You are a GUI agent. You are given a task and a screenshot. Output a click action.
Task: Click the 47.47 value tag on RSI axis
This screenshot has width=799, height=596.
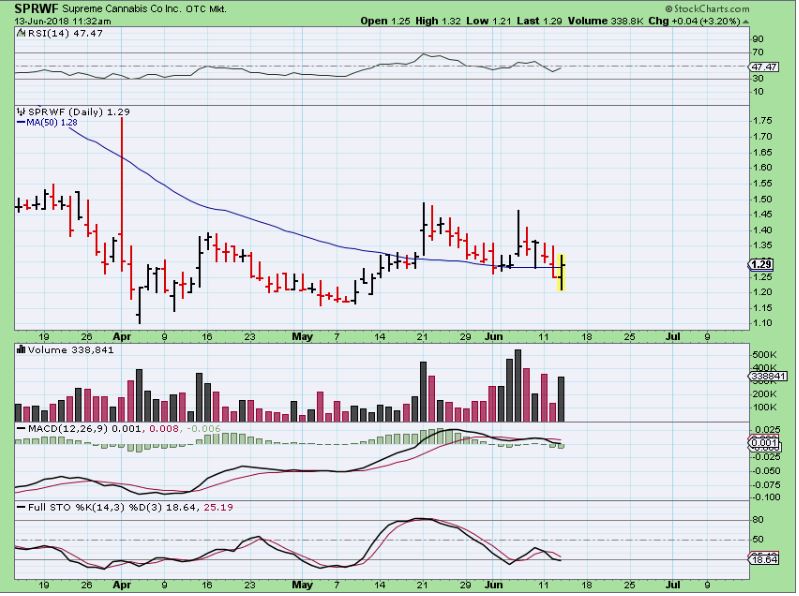(x=764, y=67)
